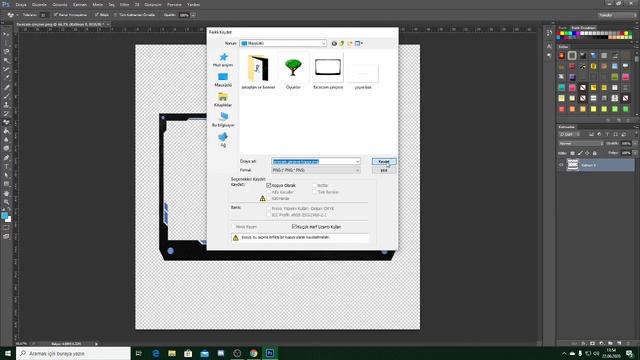Click the go-back icon in save dialog
Screen dimensions: 640x360
point(334,43)
